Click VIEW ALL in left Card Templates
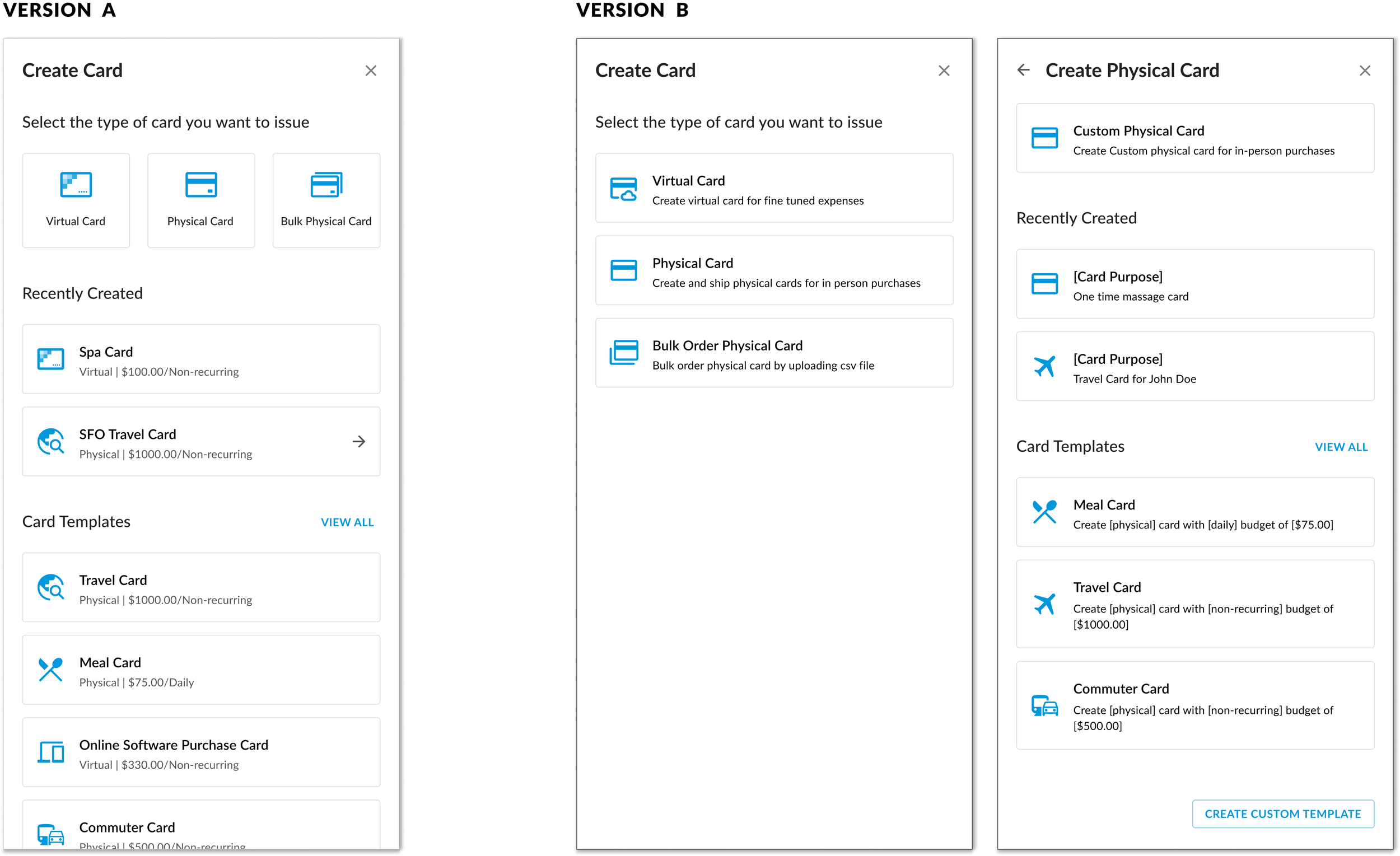1400x856 pixels. click(347, 522)
